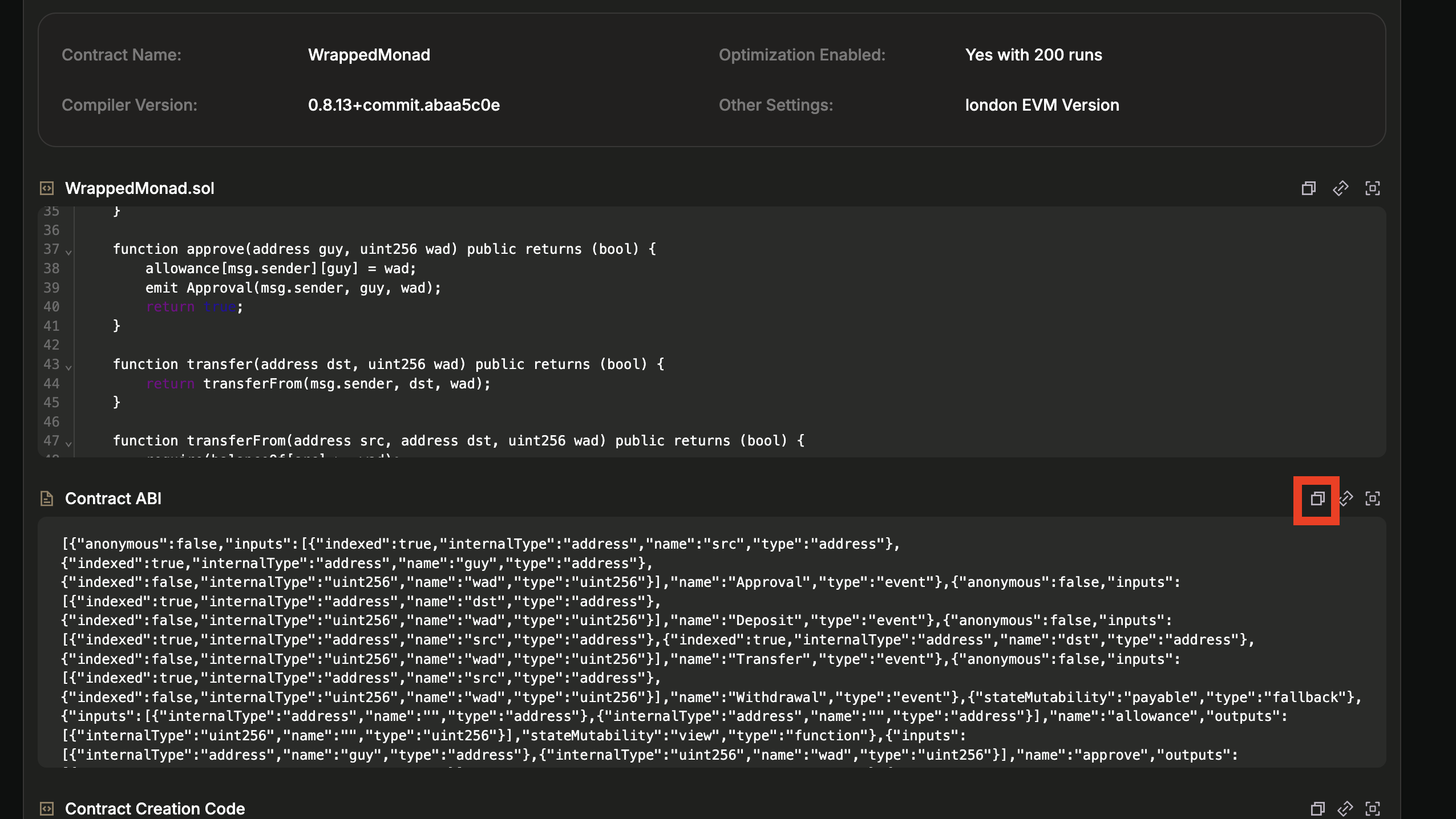Collapse the approve function at line 37
The image size is (1456, 819).
(x=68, y=252)
